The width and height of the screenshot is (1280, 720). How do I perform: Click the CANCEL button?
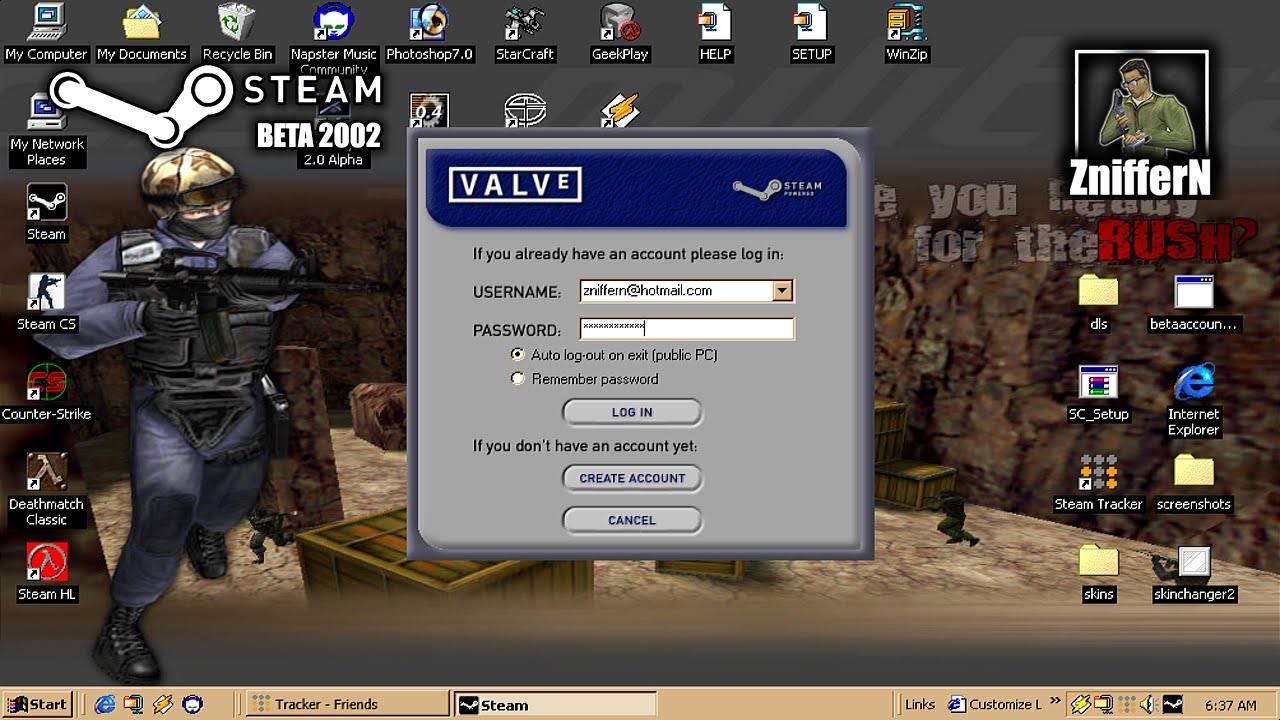coord(632,520)
